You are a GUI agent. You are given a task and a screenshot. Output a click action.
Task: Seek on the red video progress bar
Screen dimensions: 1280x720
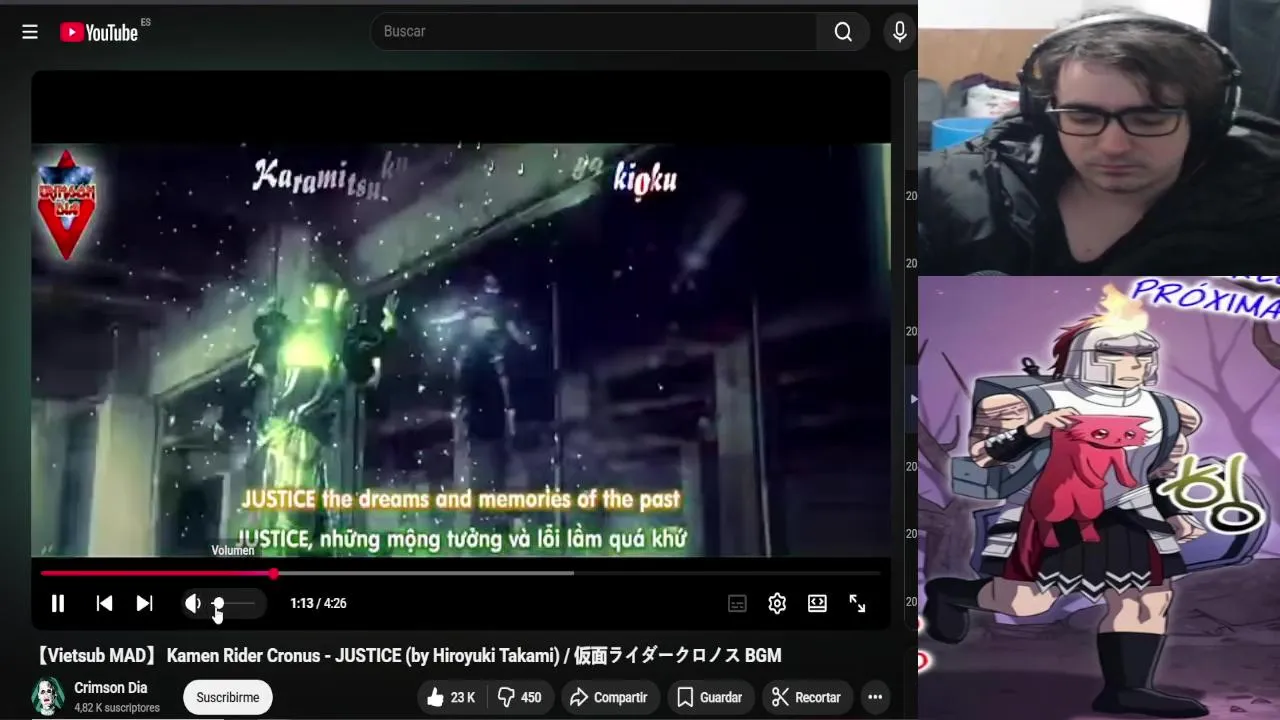click(460, 574)
